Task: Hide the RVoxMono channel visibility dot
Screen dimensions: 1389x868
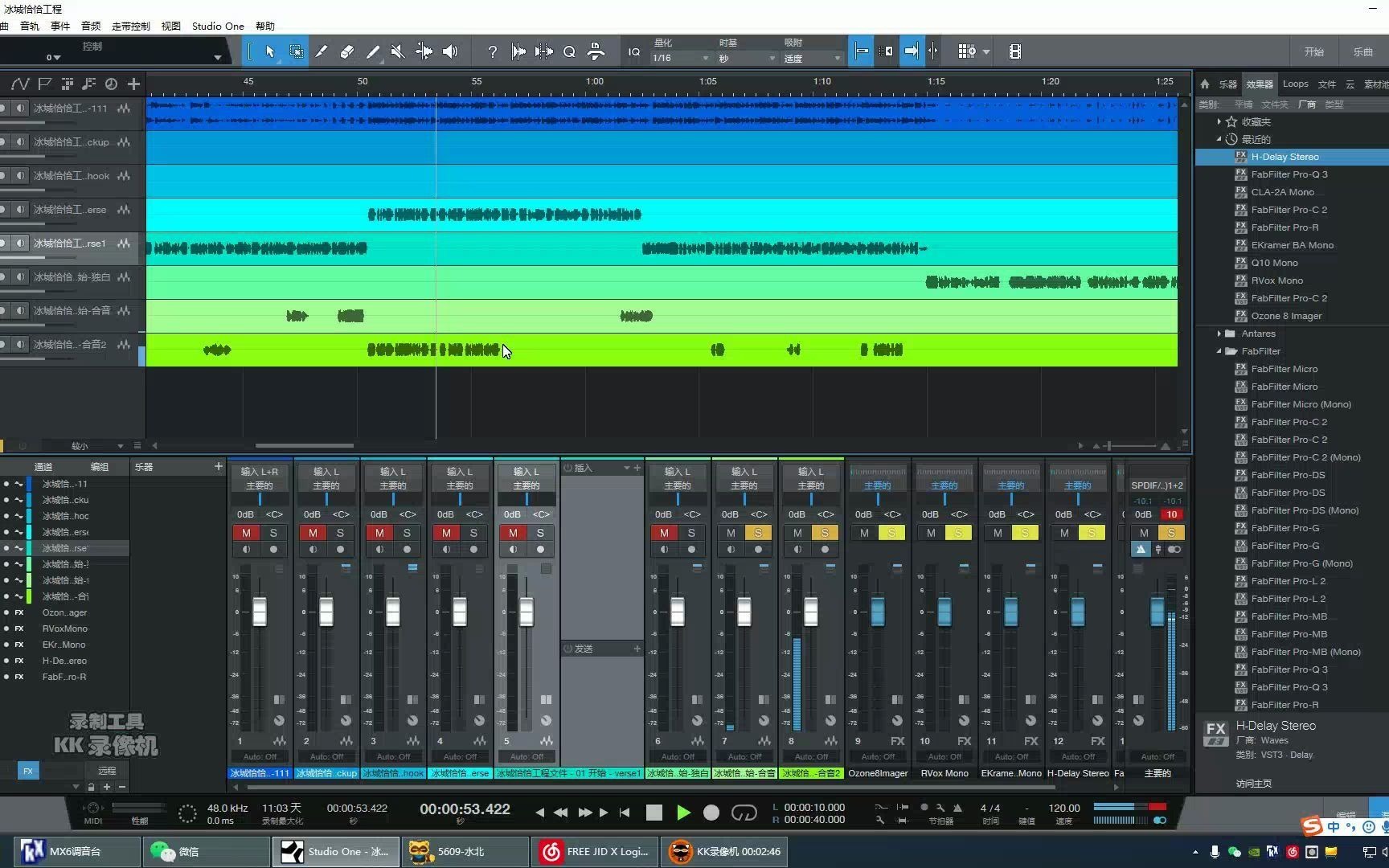Action: click(6, 628)
